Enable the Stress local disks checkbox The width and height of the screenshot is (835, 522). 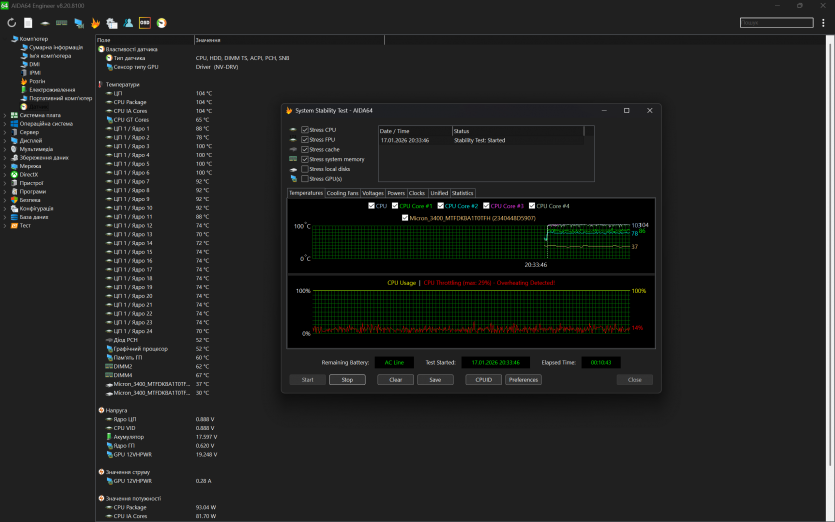pos(305,169)
